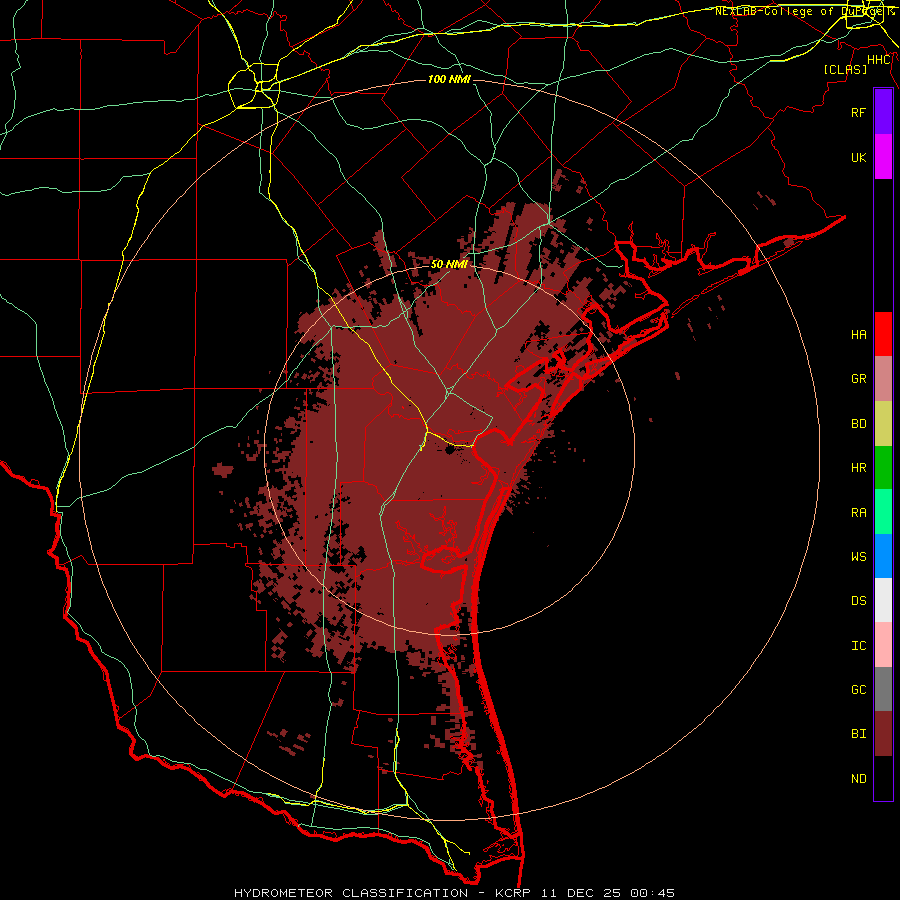The width and height of the screenshot is (900, 900).
Task: Click the [CLAS] units label
Action: [x=845, y=69]
